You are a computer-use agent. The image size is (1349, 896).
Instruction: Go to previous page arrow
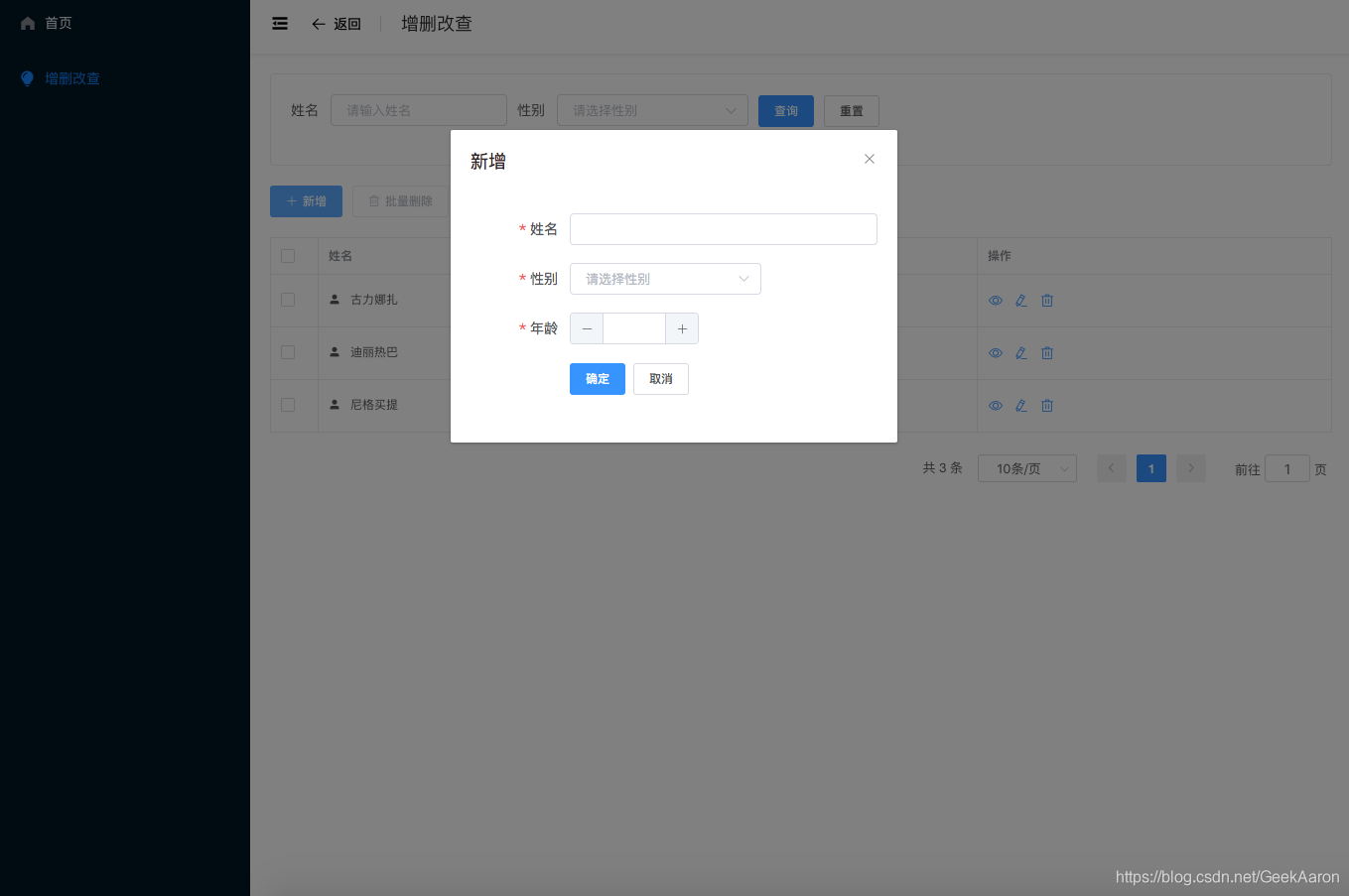(x=1112, y=468)
